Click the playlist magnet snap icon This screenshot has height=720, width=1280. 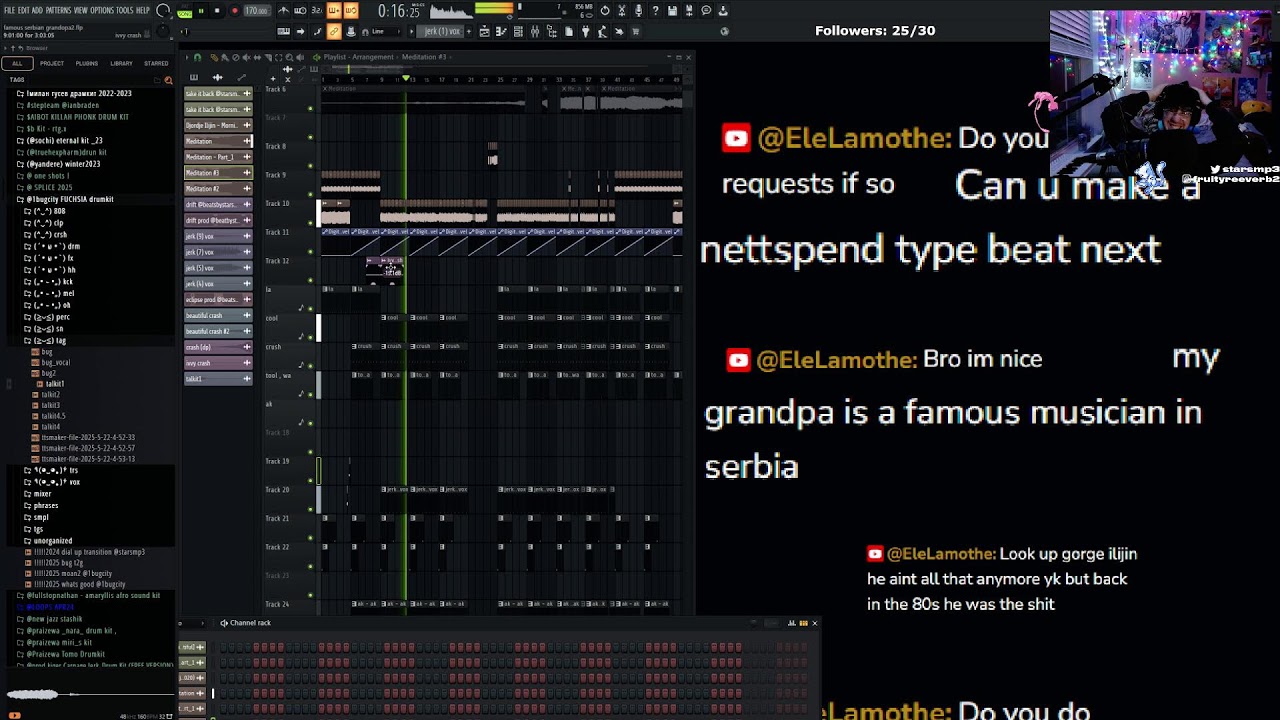196,57
